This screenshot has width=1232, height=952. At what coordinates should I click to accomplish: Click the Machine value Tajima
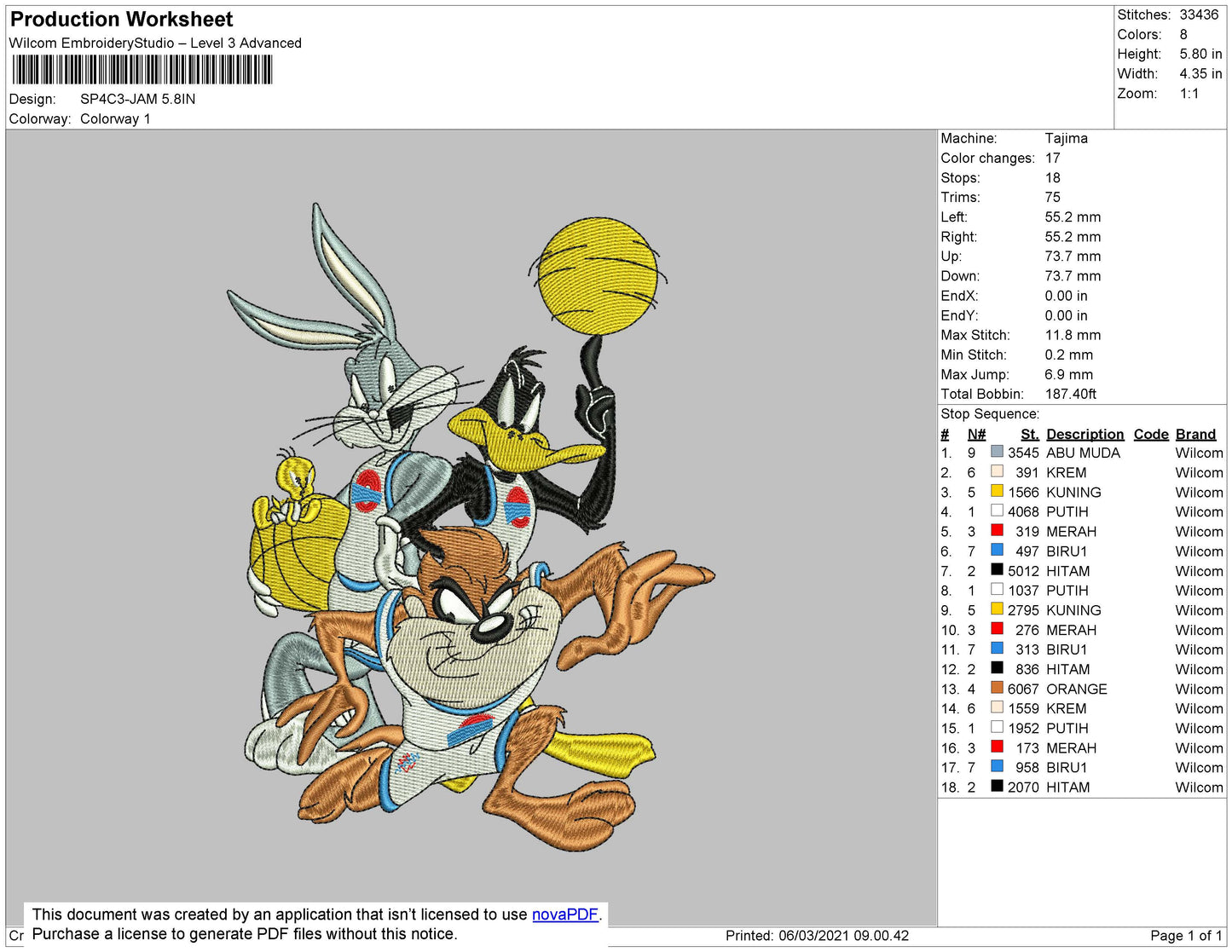pyautogui.click(x=1066, y=138)
